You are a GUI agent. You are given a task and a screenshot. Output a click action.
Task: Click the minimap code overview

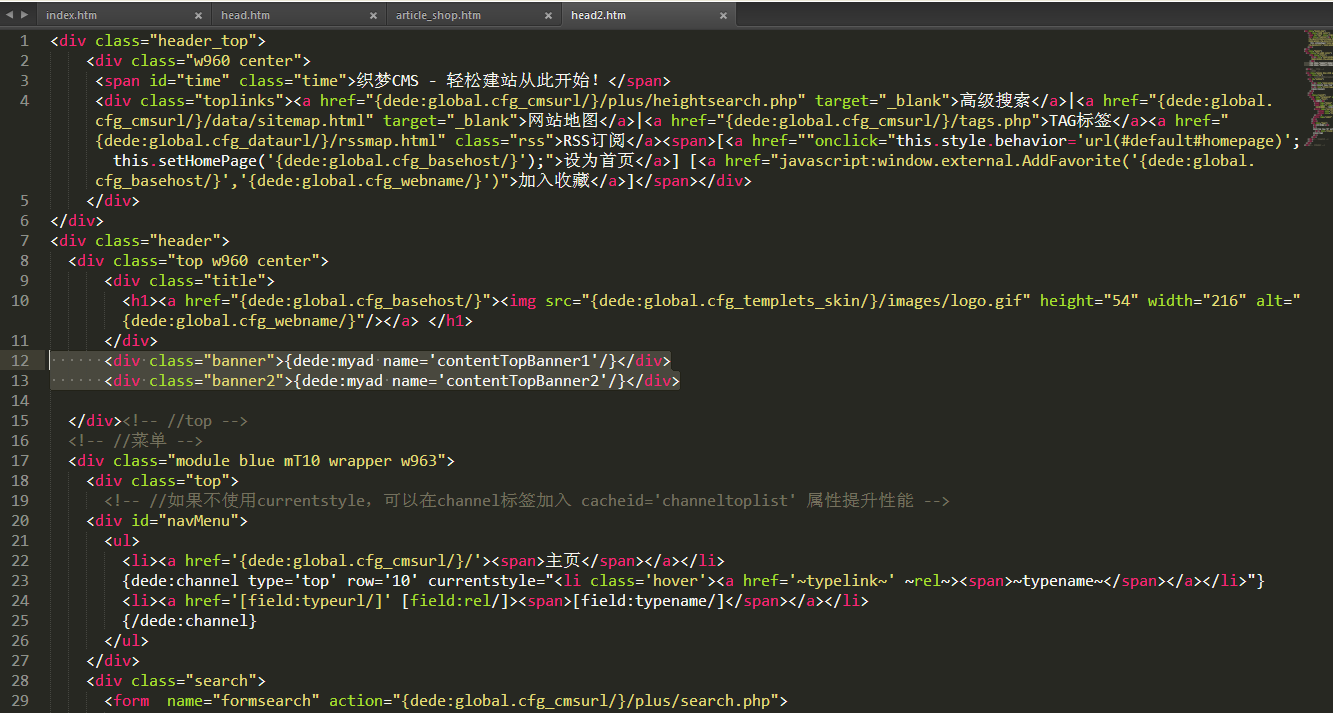(x=1318, y=90)
